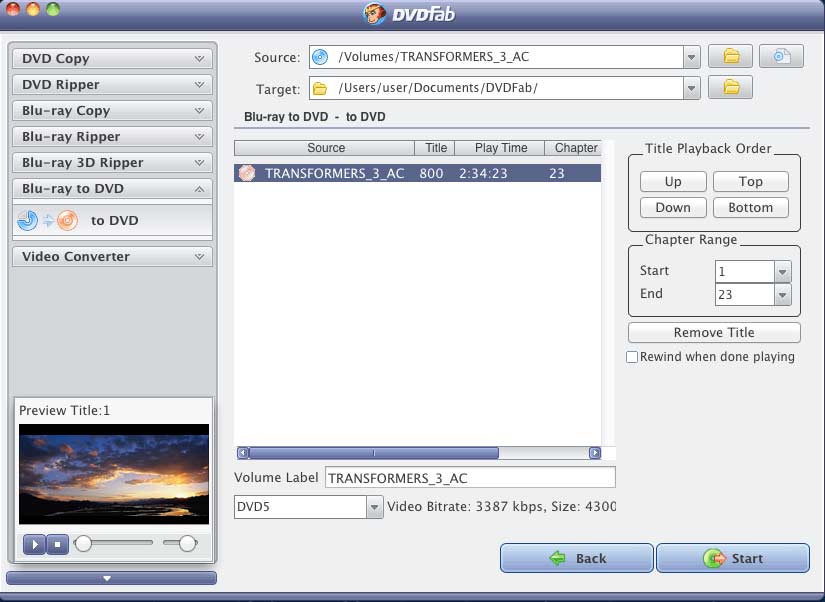Image resolution: width=825 pixels, height=602 pixels.
Task: Click the DVDFab monkey logo in title bar
Action: pyautogui.click(x=375, y=13)
